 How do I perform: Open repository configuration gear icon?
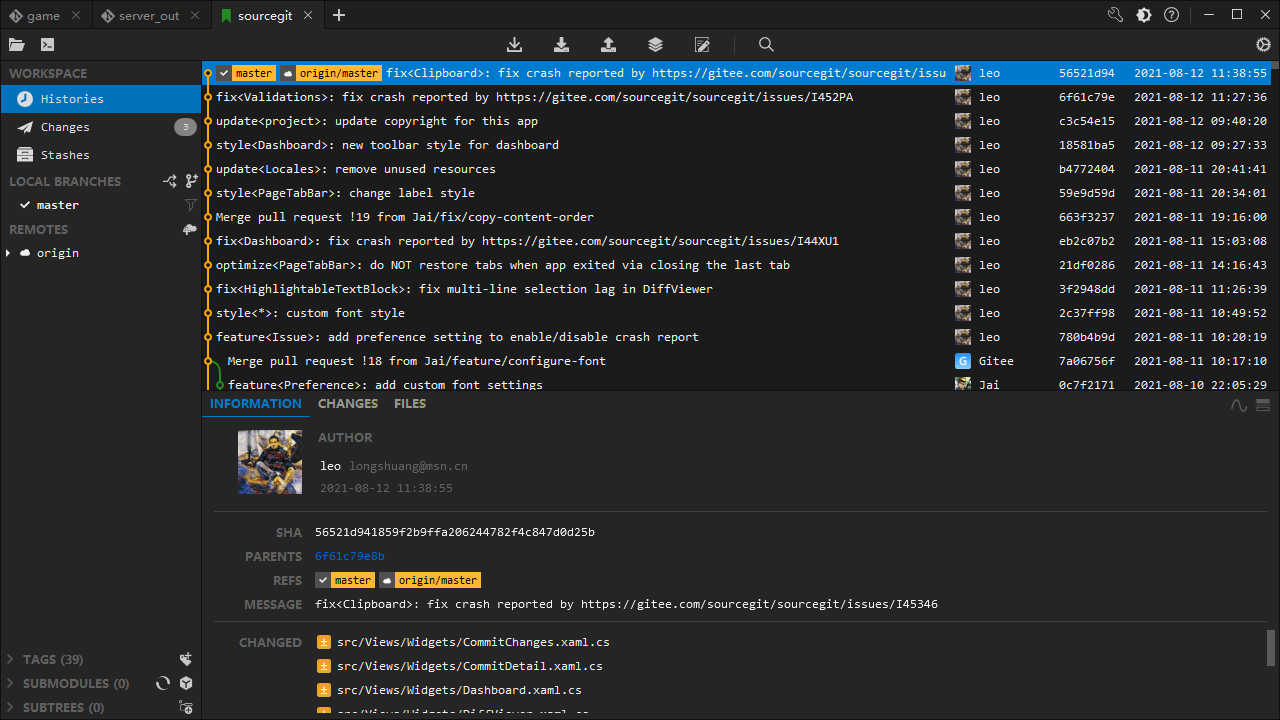click(1263, 44)
